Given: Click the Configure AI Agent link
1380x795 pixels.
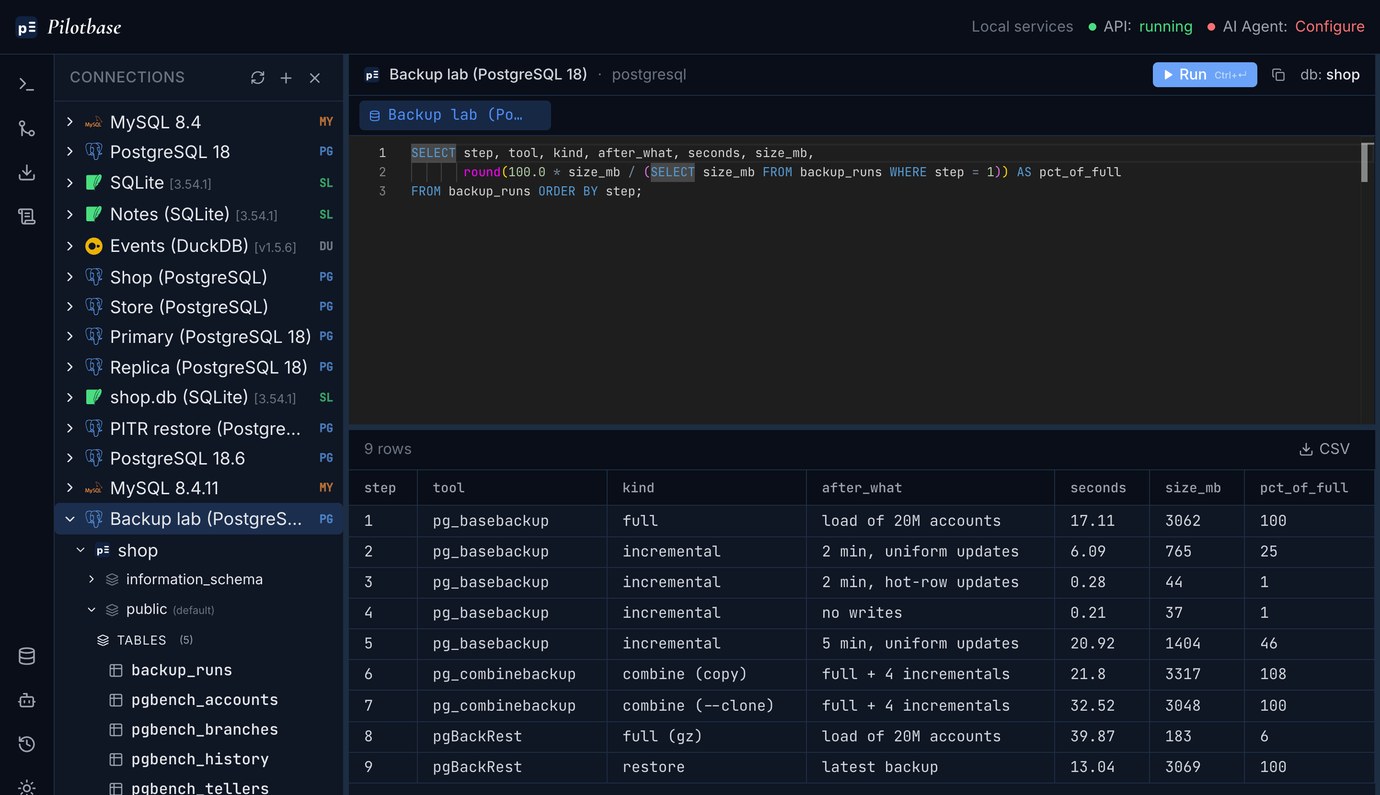Looking at the screenshot, I should [1329, 27].
